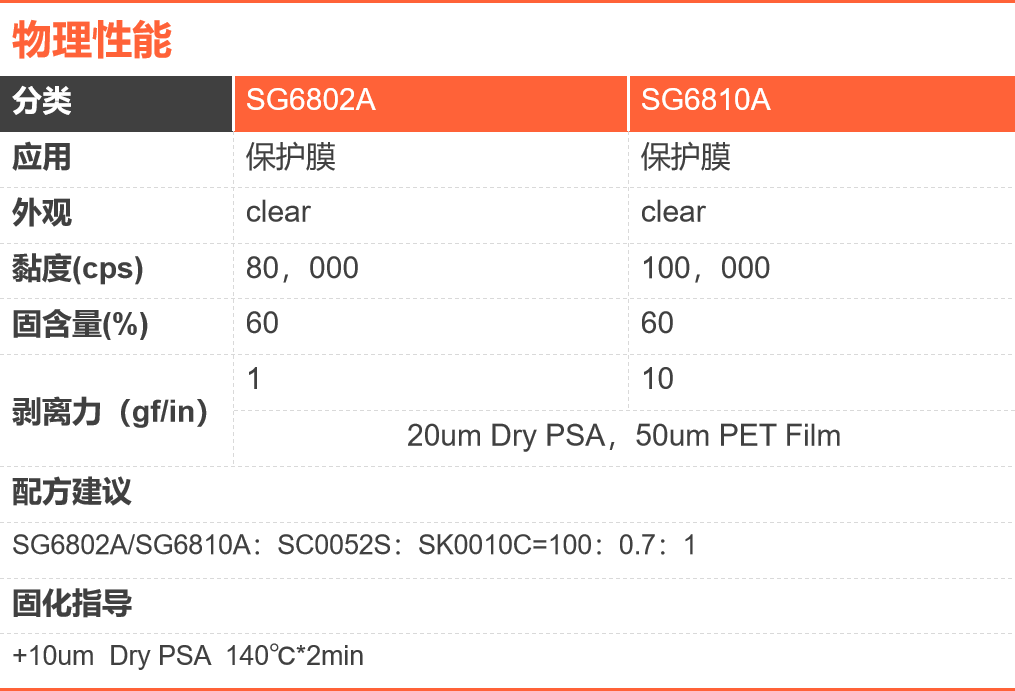This screenshot has width=1015, height=691.
Task: Select the 剥离力 (gf/in) row label
Action: [110, 411]
